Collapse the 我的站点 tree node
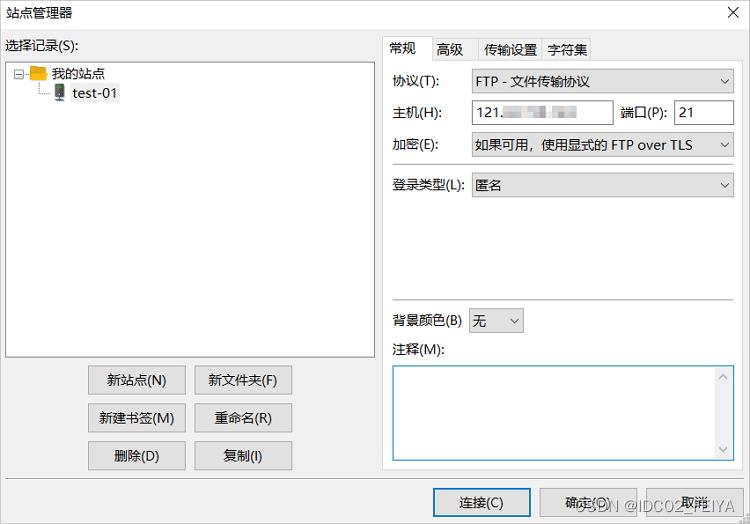 19,74
